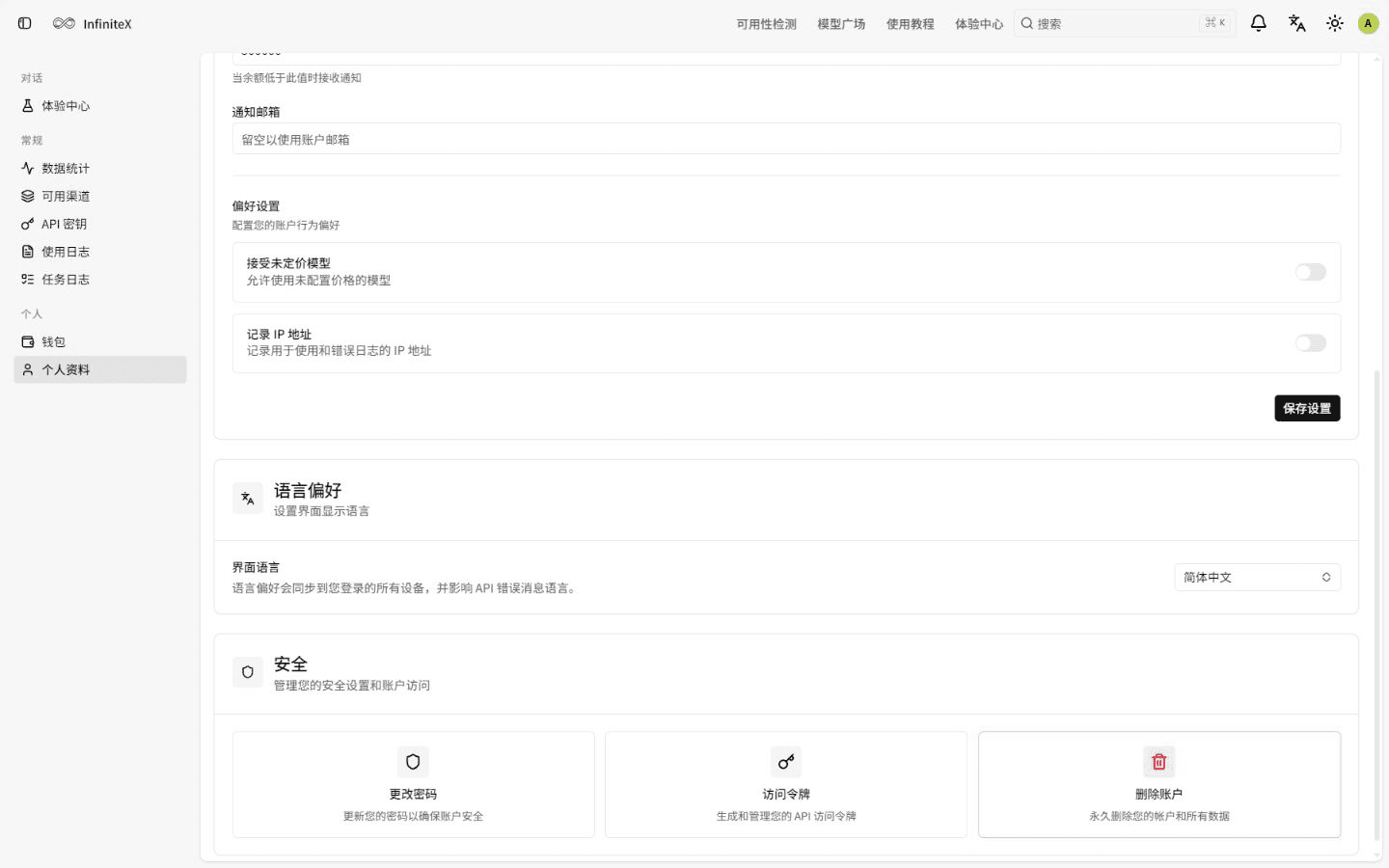The height and width of the screenshot is (868, 1389).
Task: Click the page vertical scrollbar thumb
Action: [1377, 606]
